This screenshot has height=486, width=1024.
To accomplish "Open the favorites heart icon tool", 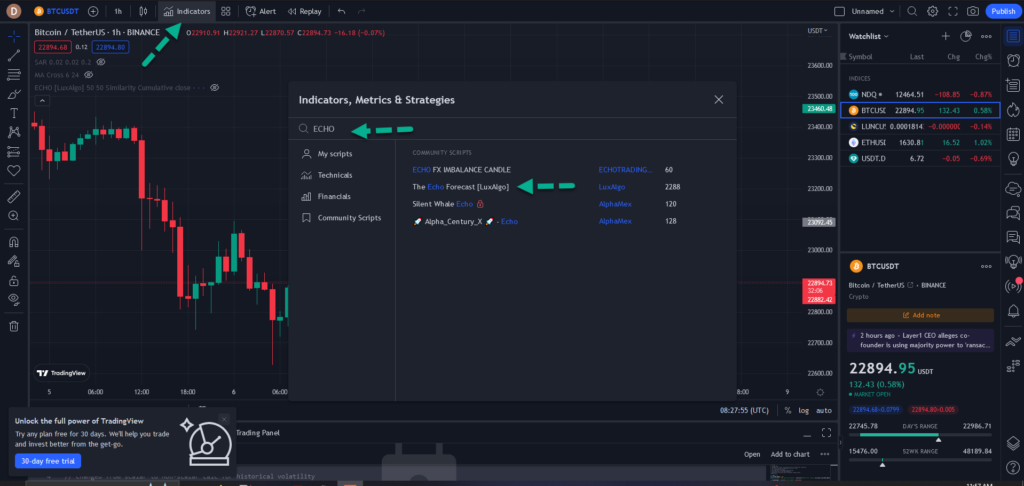I will tap(14, 170).
